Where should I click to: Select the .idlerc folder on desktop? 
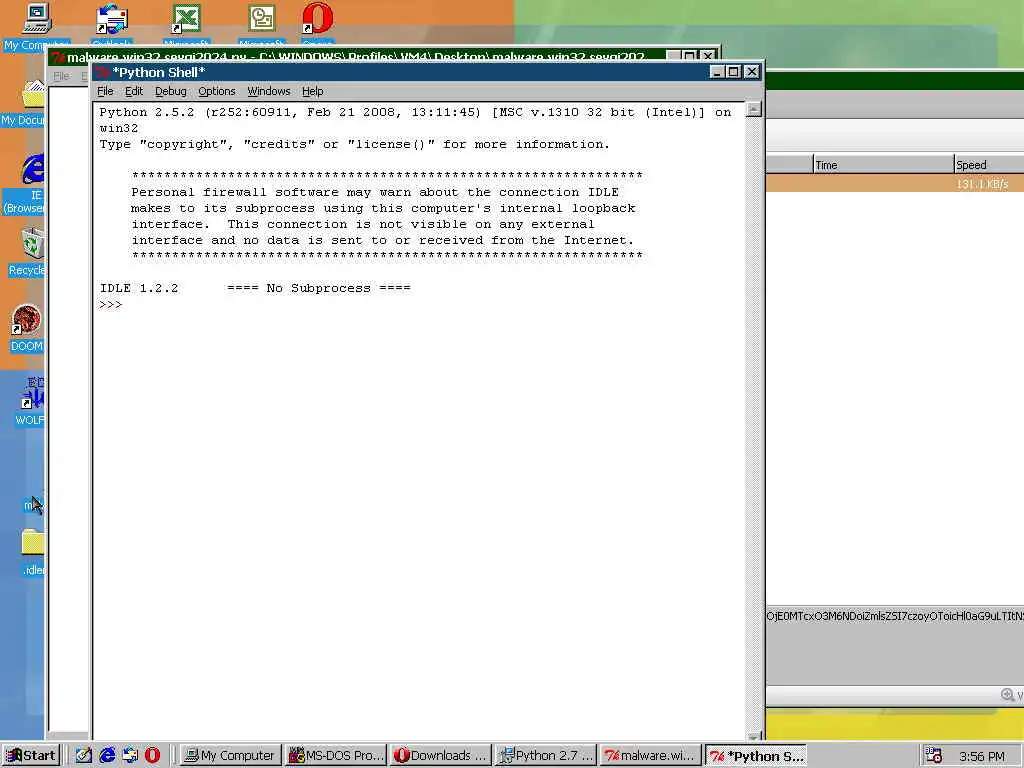click(x=33, y=552)
